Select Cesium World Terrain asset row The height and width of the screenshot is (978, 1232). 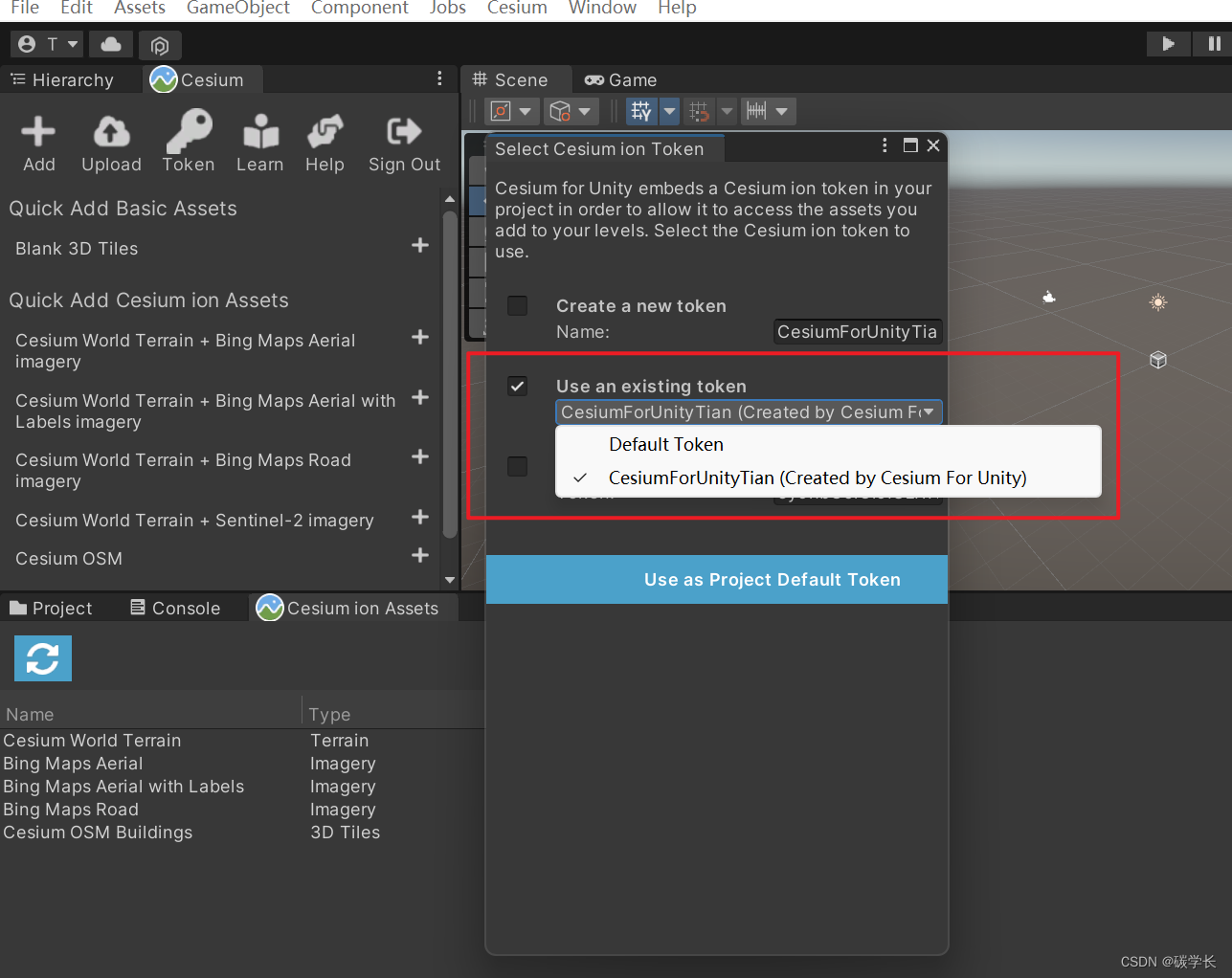[242, 741]
